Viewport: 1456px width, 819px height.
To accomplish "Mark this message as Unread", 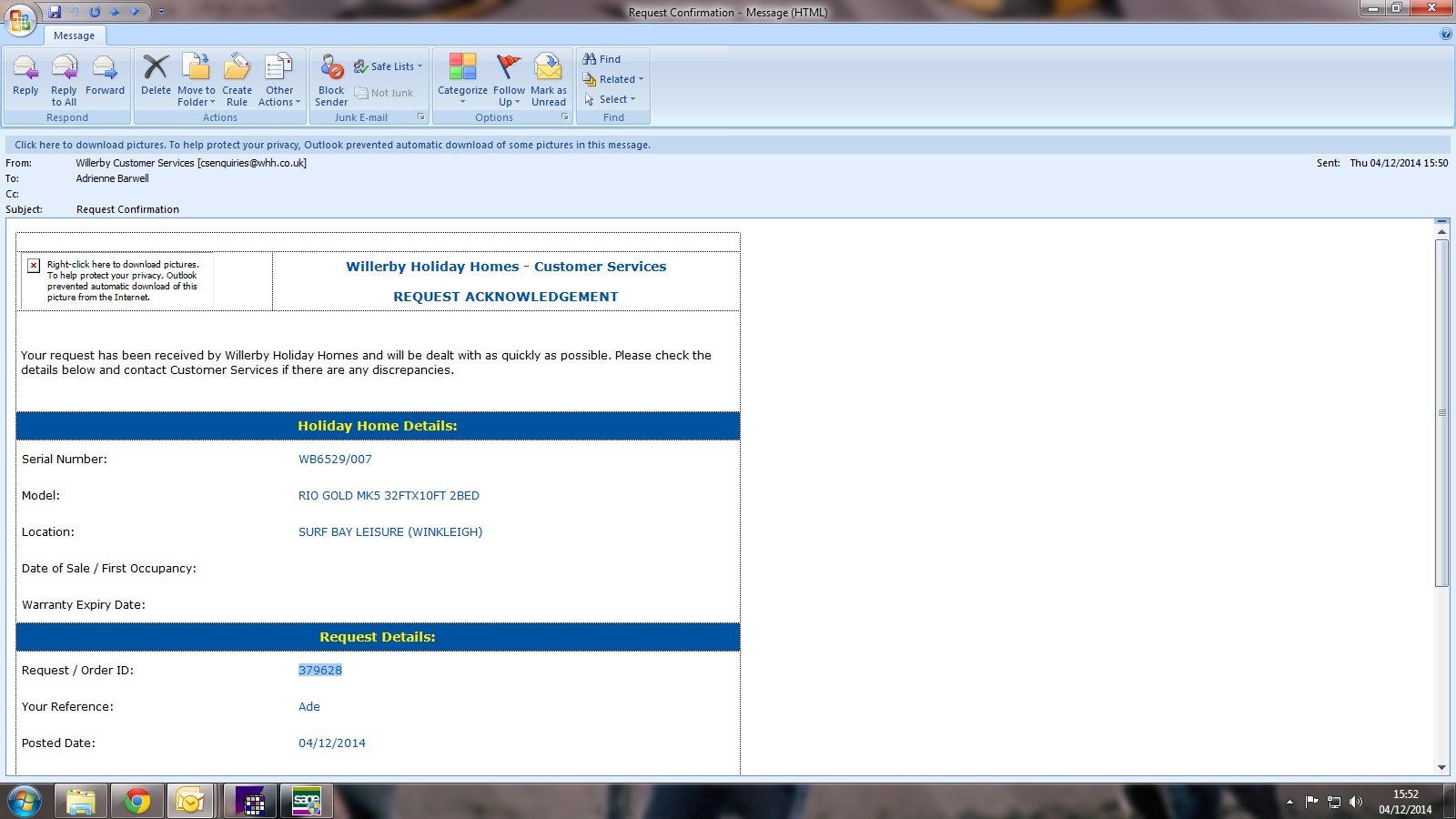I will click(549, 80).
